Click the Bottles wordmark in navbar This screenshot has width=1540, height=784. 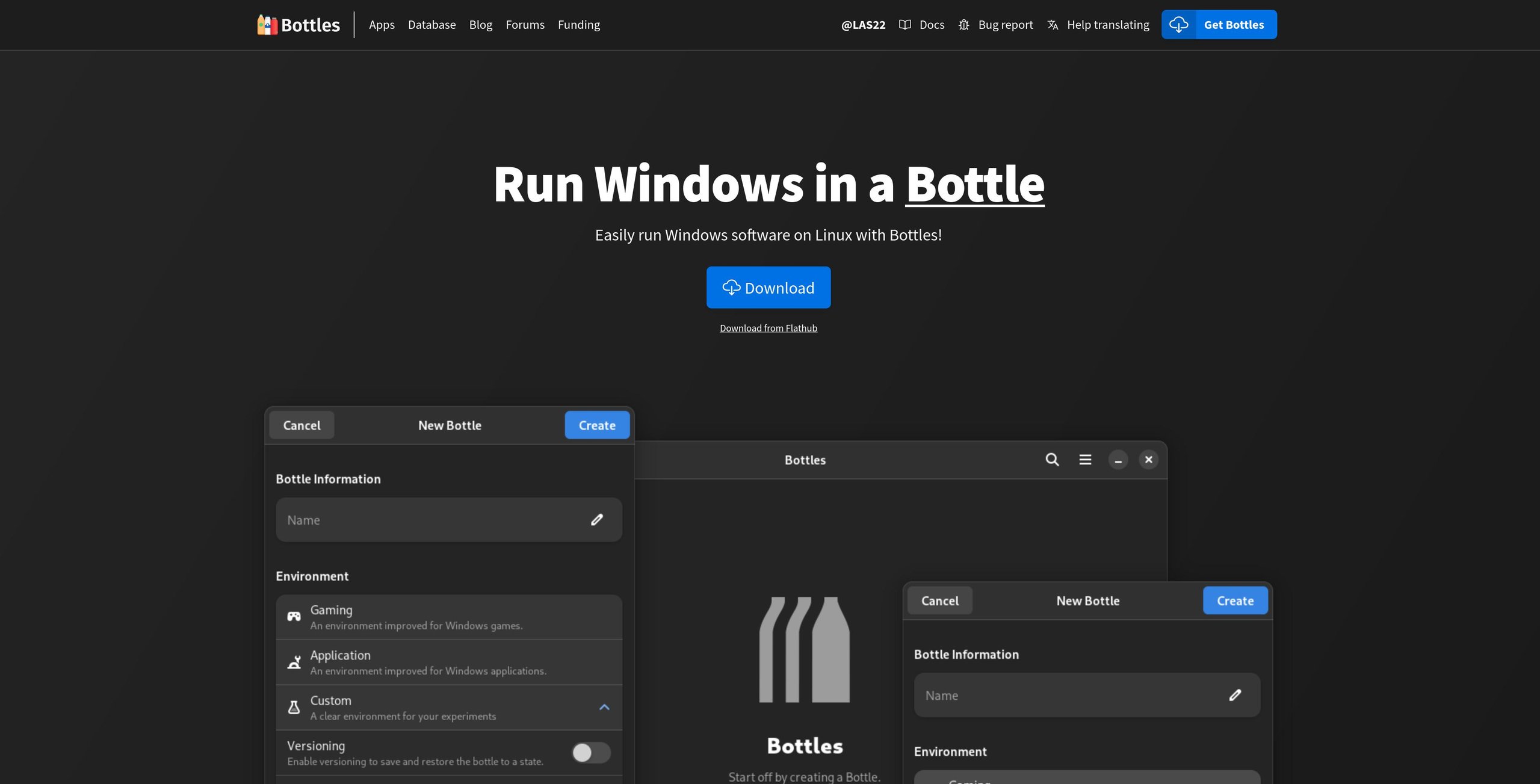(311, 25)
